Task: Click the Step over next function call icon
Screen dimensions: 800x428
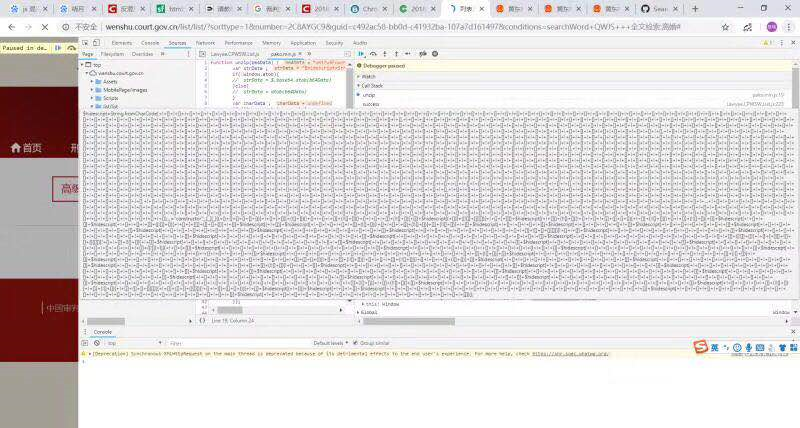Action: [x=373, y=54]
